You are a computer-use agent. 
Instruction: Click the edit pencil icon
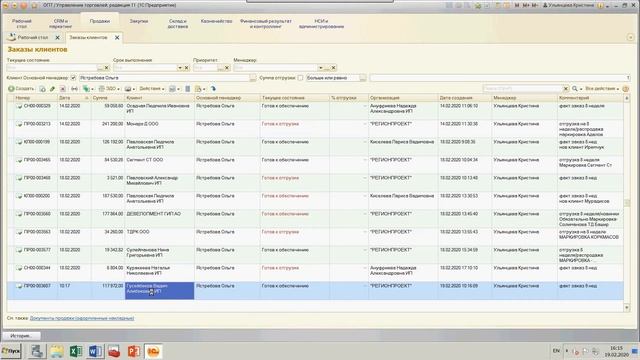click(x=52, y=89)
